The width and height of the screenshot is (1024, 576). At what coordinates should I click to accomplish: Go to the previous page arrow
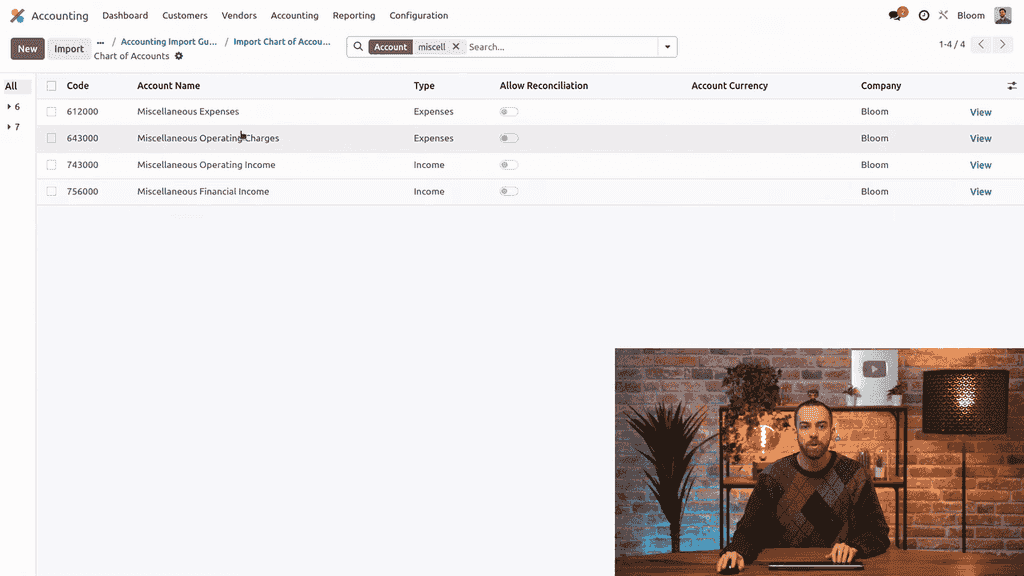982,45
